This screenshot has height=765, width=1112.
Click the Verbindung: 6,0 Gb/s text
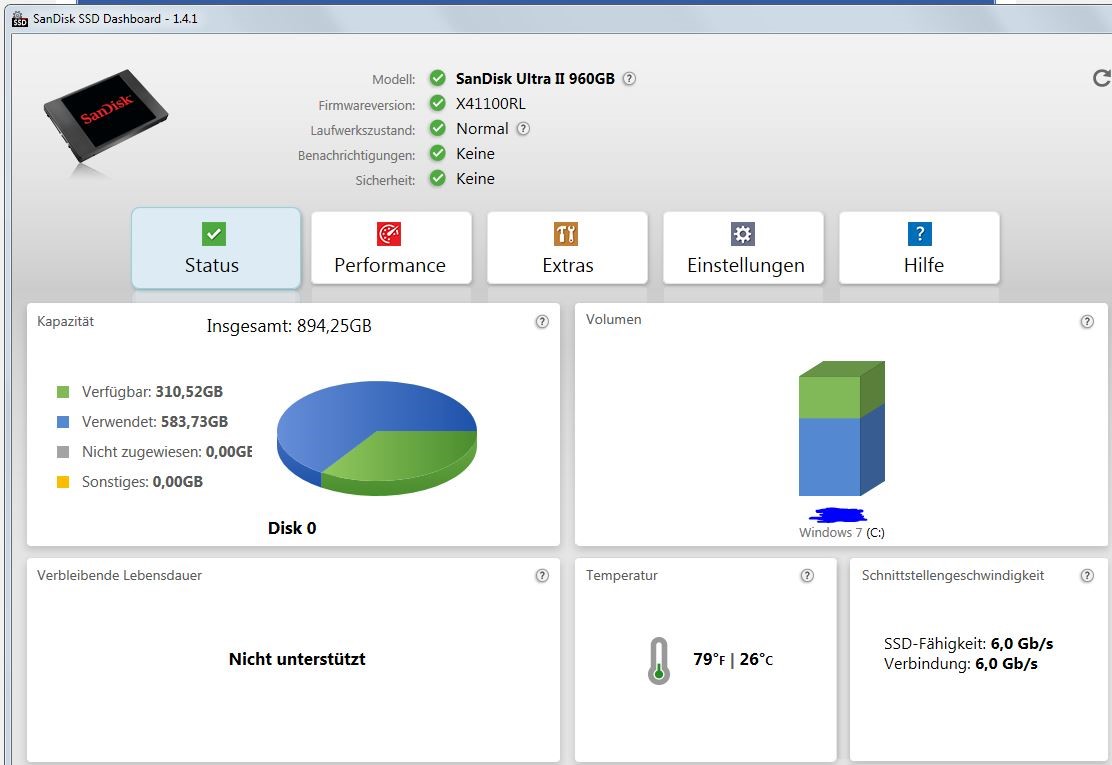961,664
